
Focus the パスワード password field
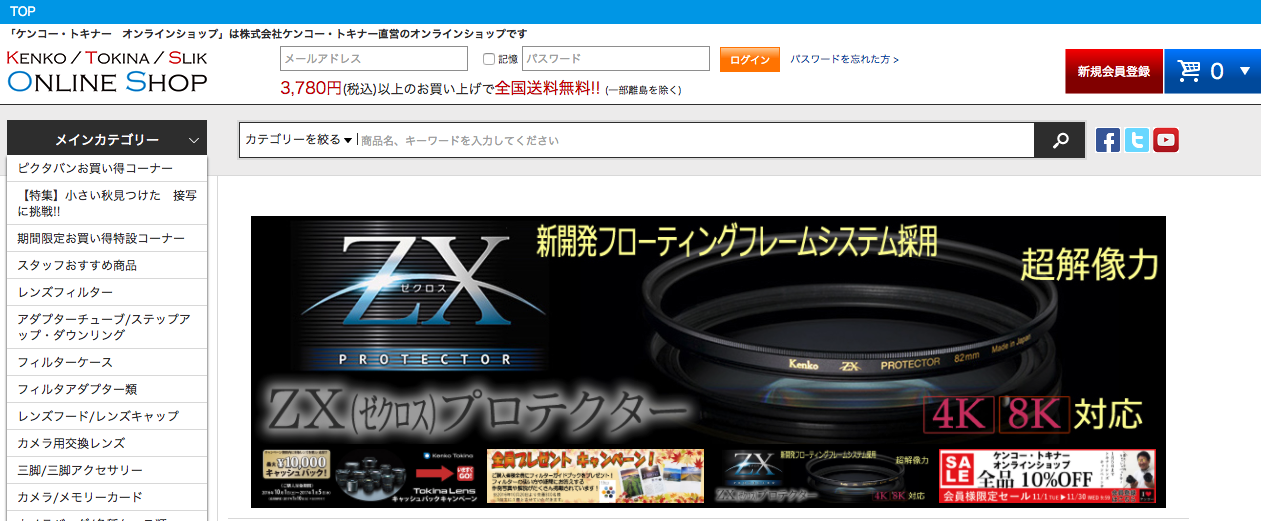tap(616, 59)
